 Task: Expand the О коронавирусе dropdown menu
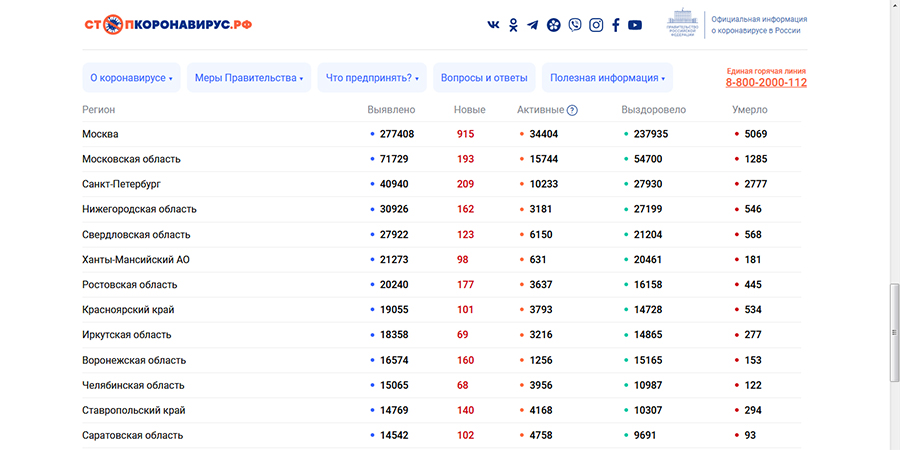click(131, 77)
